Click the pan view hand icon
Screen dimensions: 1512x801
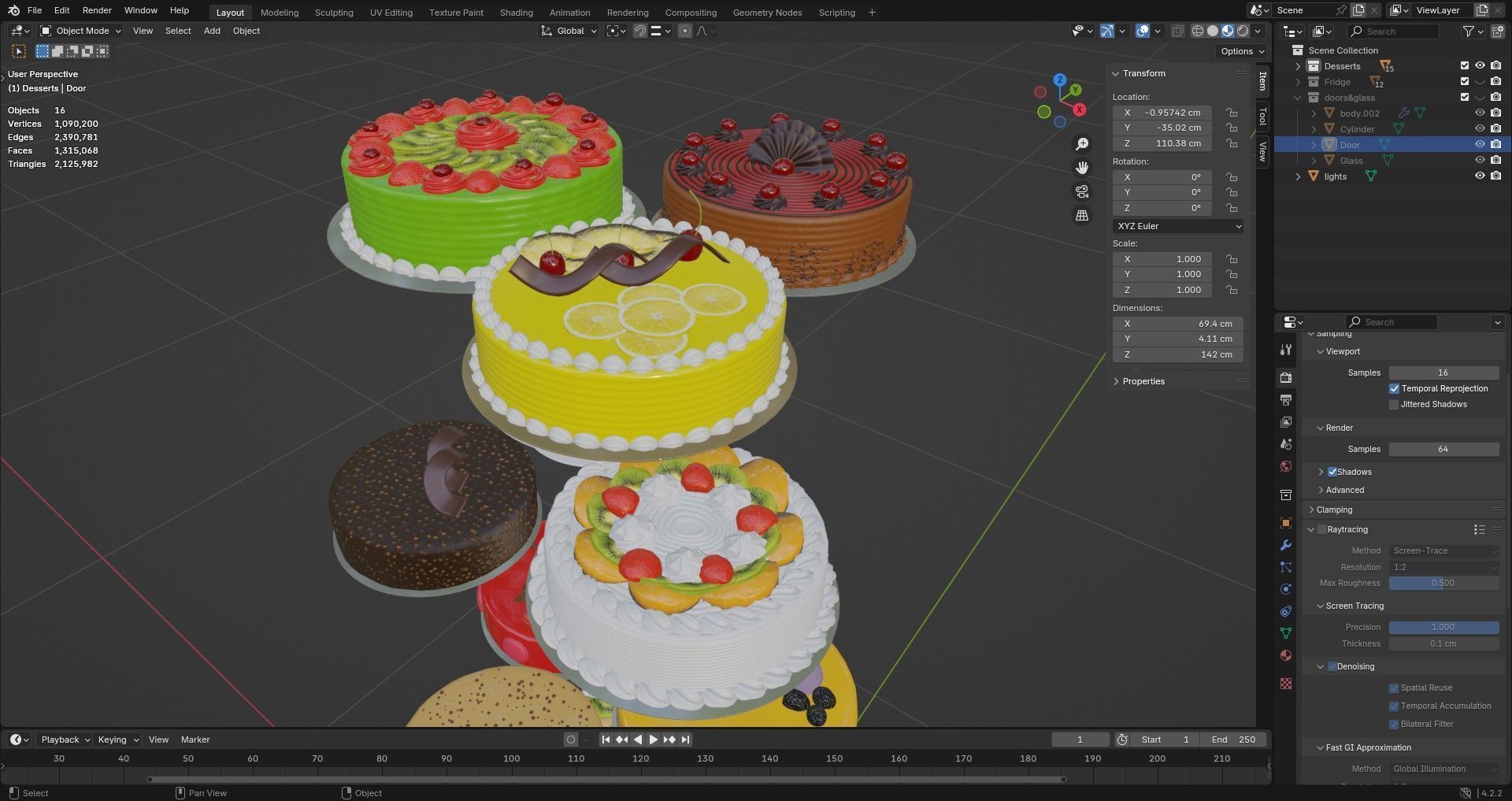pos(1082,168)
